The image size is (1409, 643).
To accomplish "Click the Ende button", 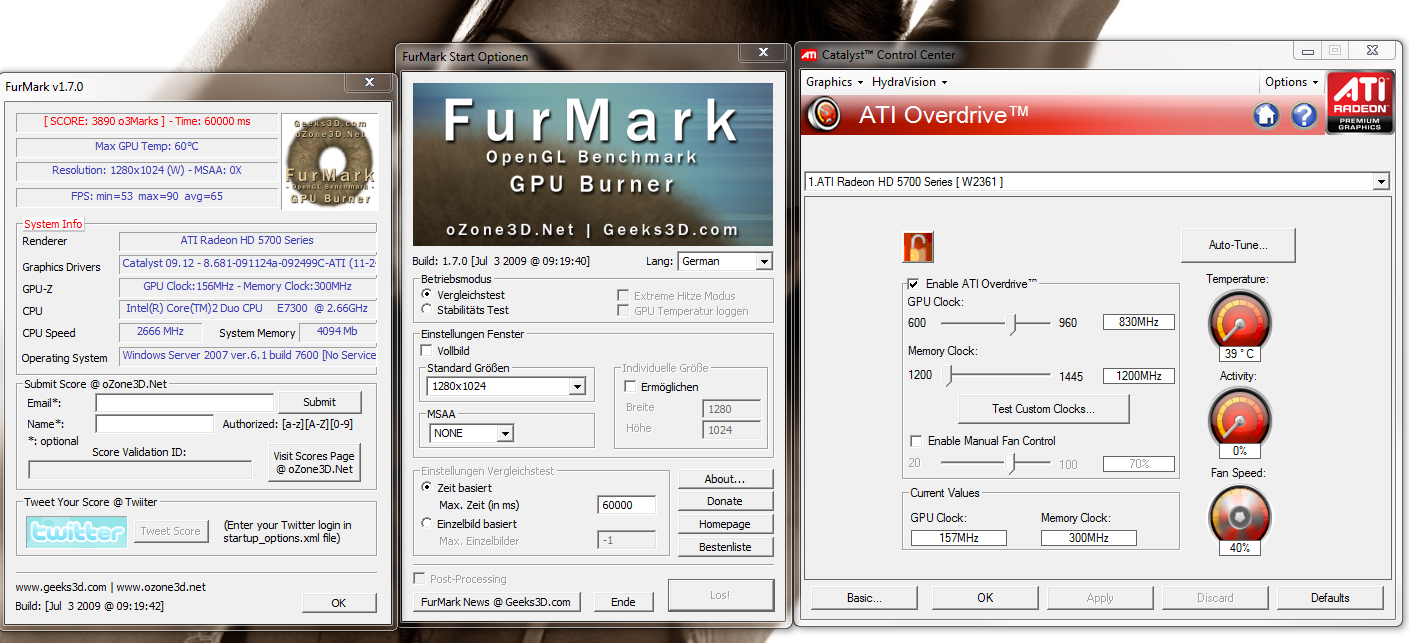I will (x=624, y=602).
